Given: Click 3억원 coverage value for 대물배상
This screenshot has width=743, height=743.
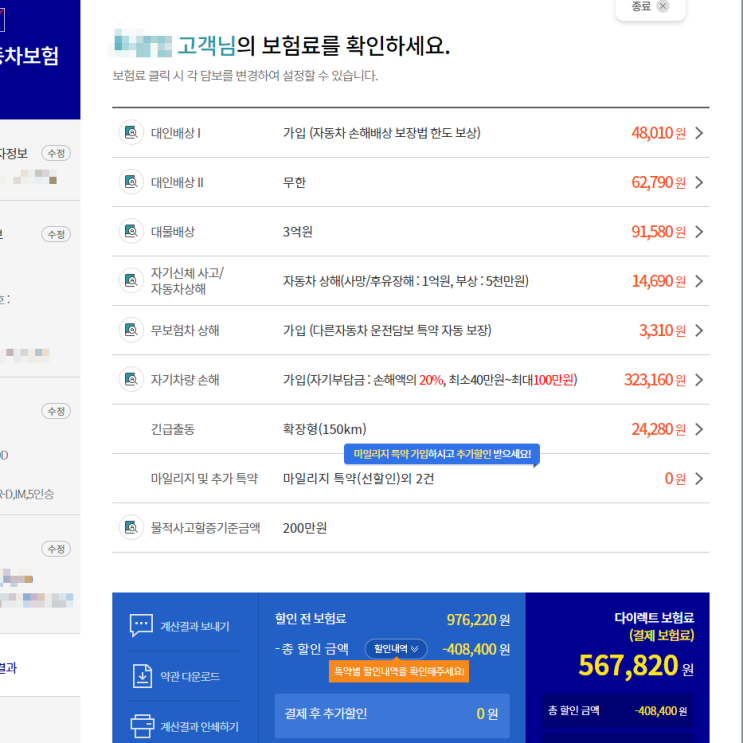Looking at the screenshot, I should coord(298,232).
